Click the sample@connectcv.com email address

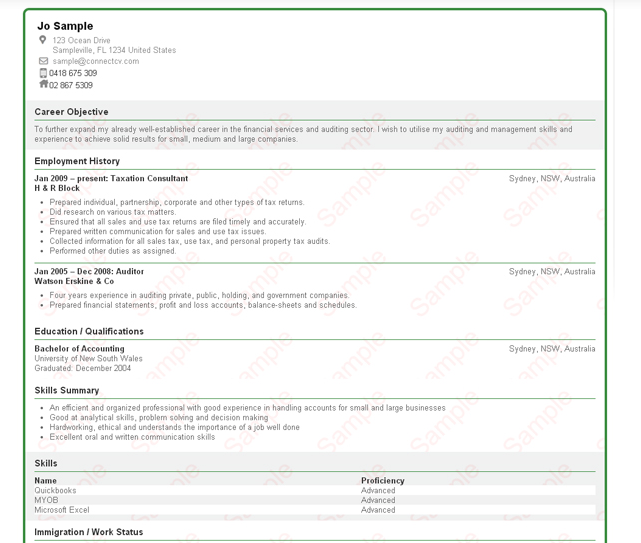pos(96,61)
